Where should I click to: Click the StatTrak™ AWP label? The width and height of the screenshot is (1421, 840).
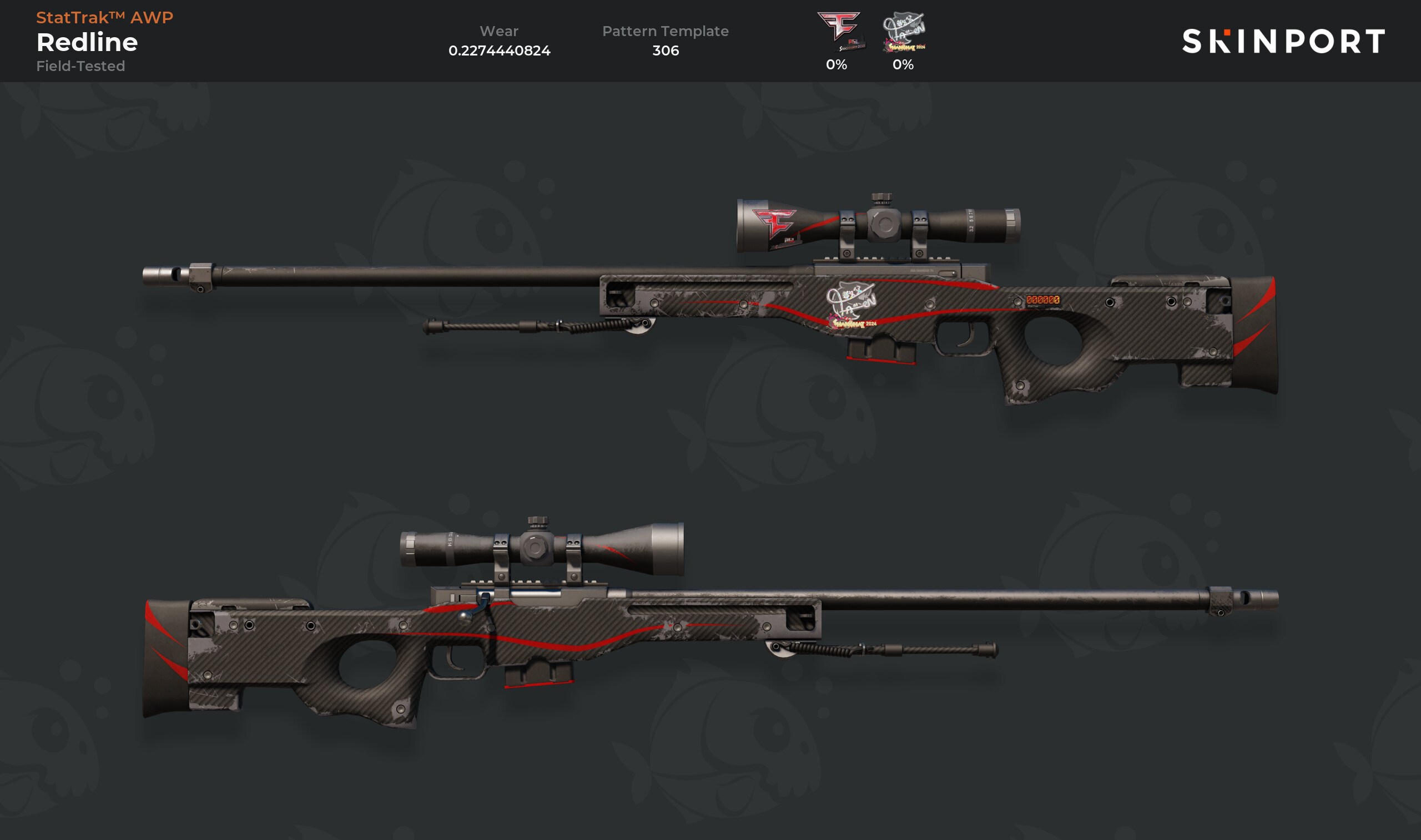(105, 18)
